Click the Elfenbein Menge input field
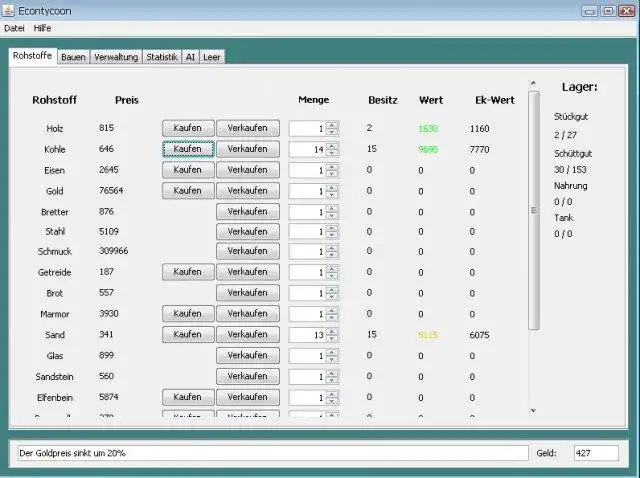Image resolution: width=640 pixels, height=478 pixels. pos(307,397)
